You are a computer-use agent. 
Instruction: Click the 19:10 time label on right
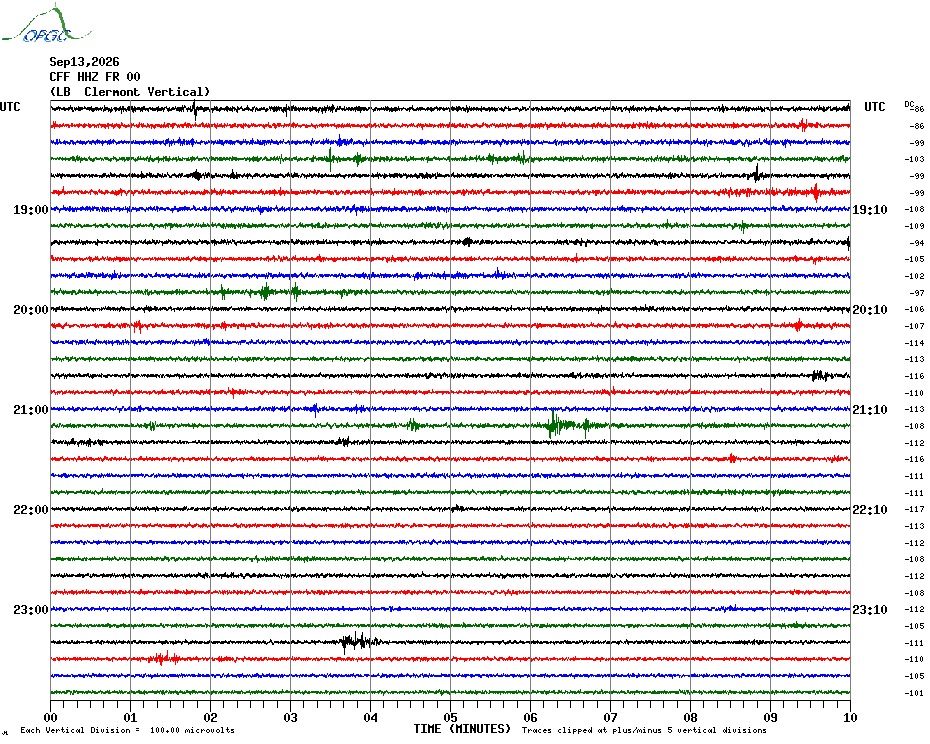click(x=870, y=209)
